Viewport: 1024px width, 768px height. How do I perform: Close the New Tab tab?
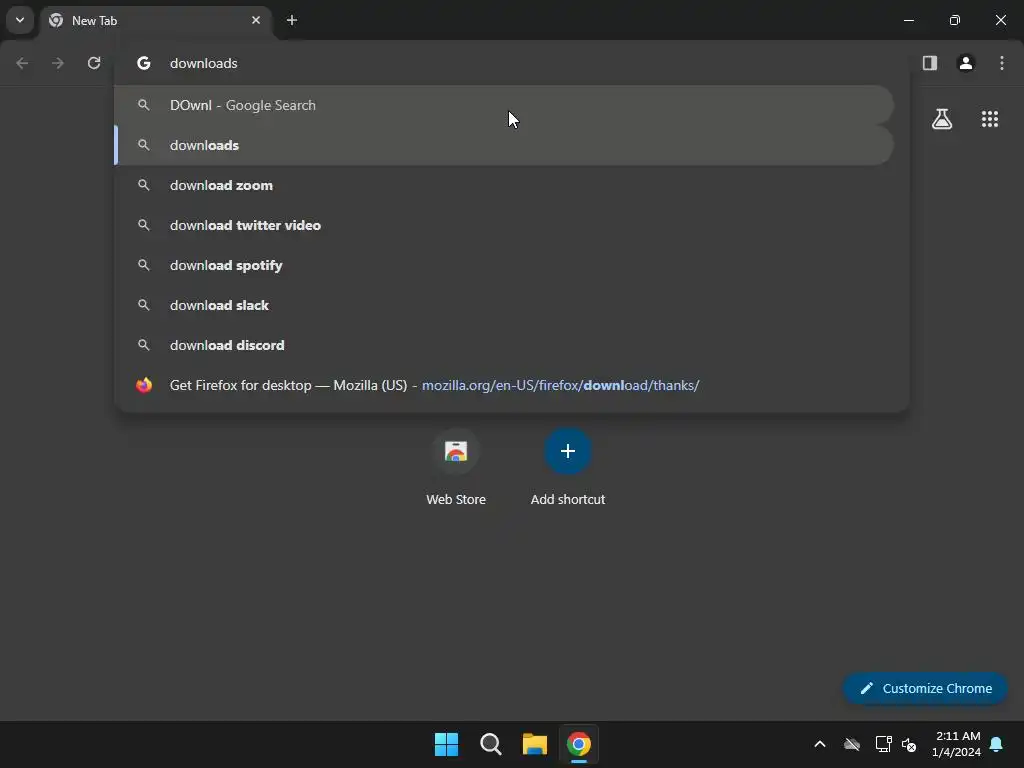coord(256,20)
